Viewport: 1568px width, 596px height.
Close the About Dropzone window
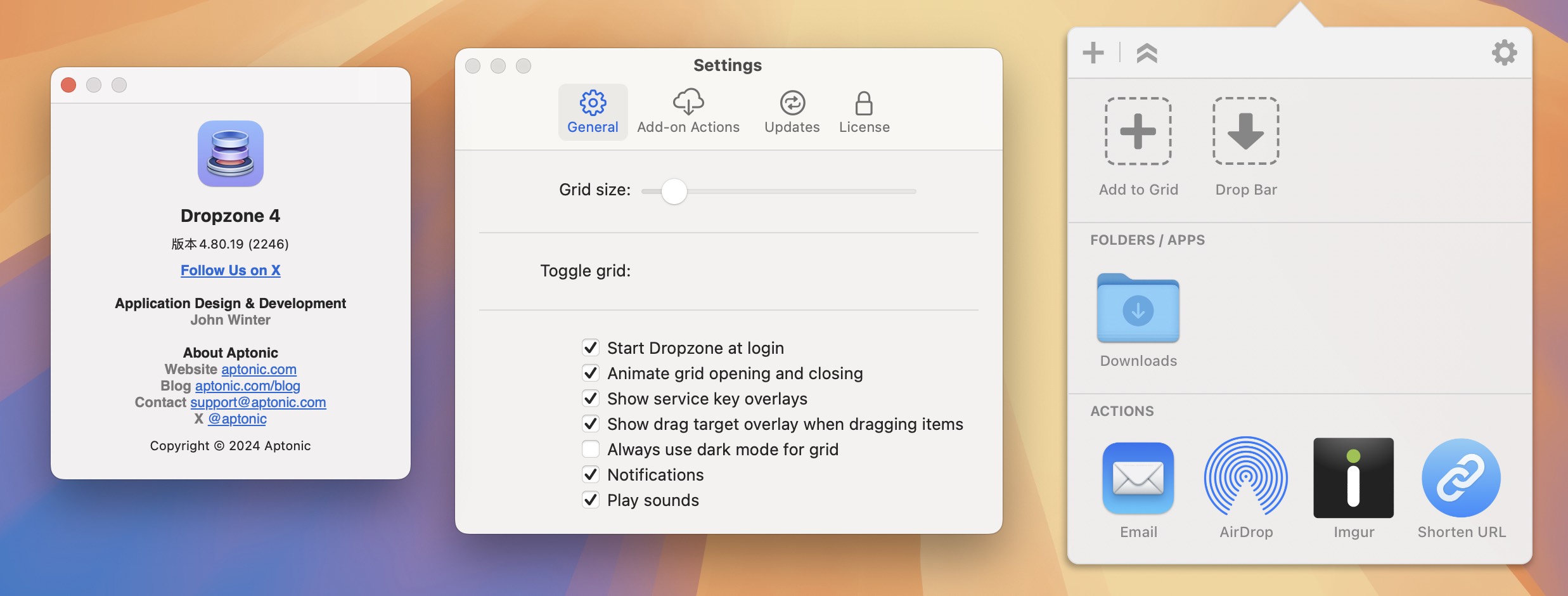click(x=68, y=85)
